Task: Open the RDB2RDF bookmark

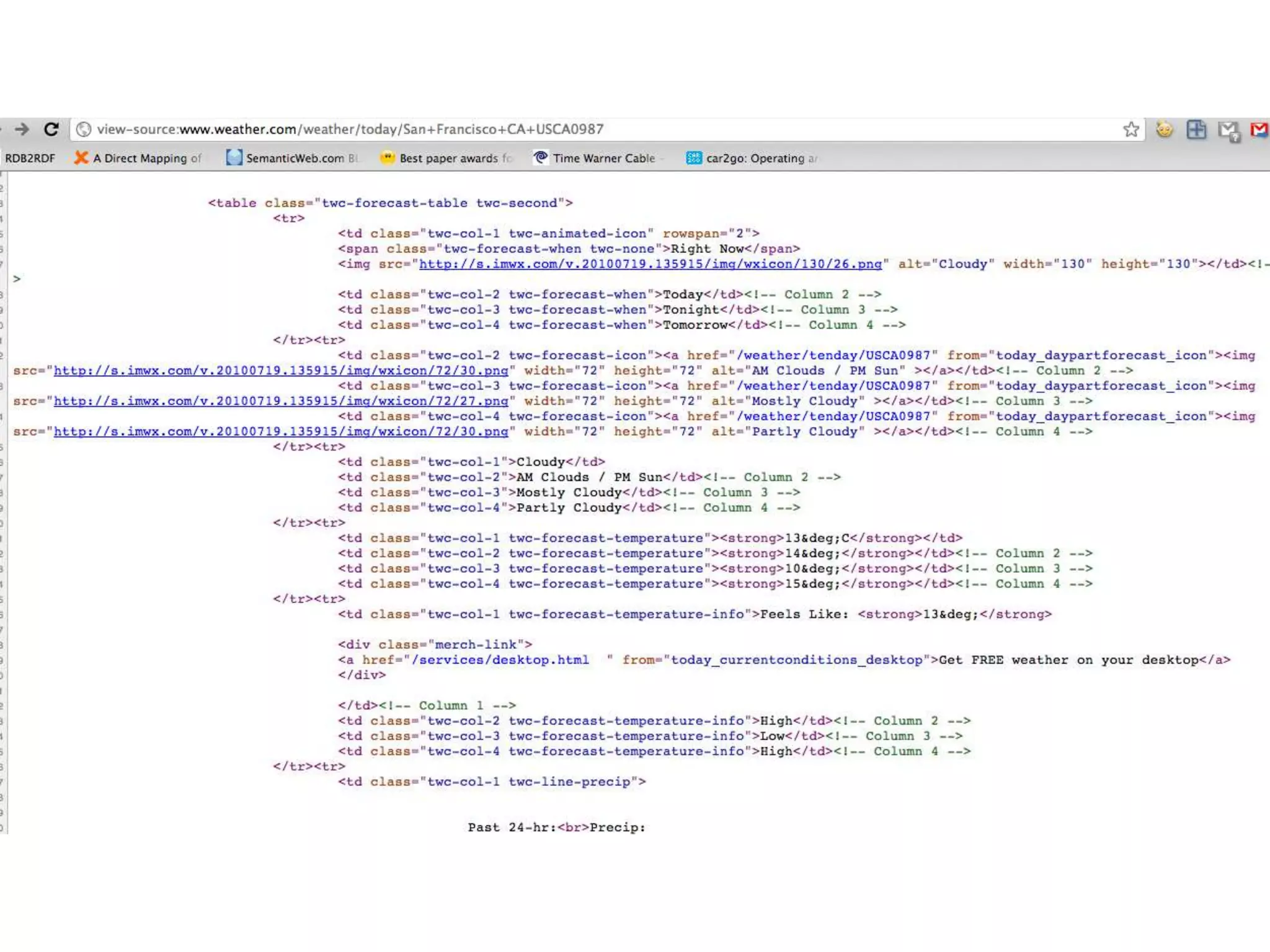Action: [x=30, y=158]
